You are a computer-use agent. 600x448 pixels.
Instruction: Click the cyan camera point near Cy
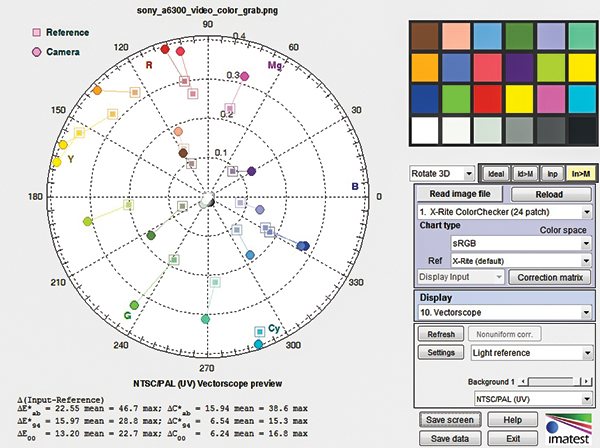(x=259, y=344)
